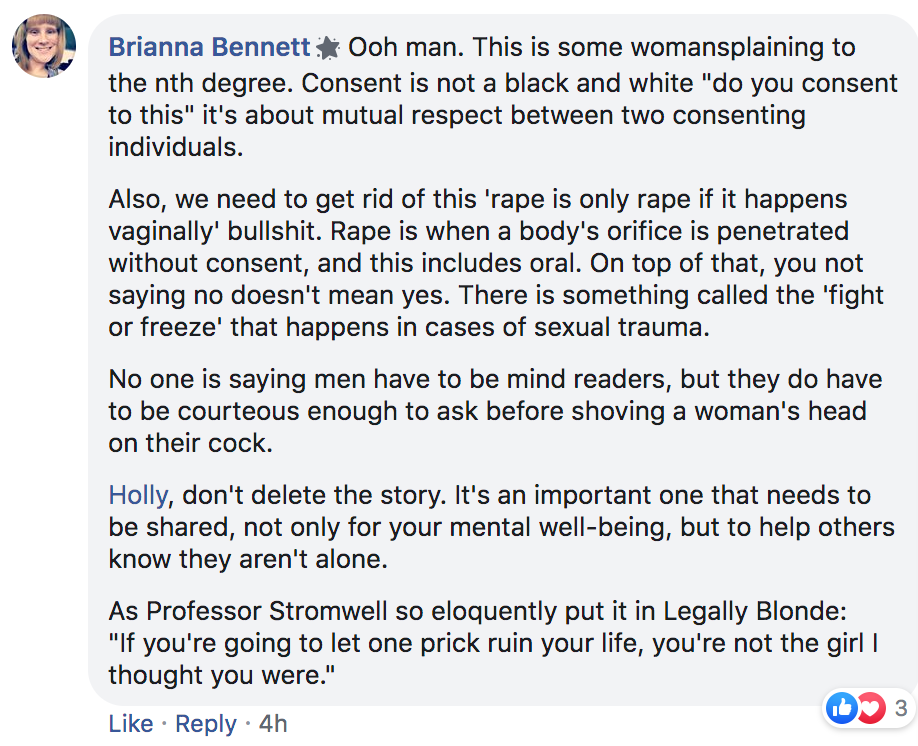Click the sentence "don't delete the story"
The image size is (918, 746).
click(x=314, y=495)
